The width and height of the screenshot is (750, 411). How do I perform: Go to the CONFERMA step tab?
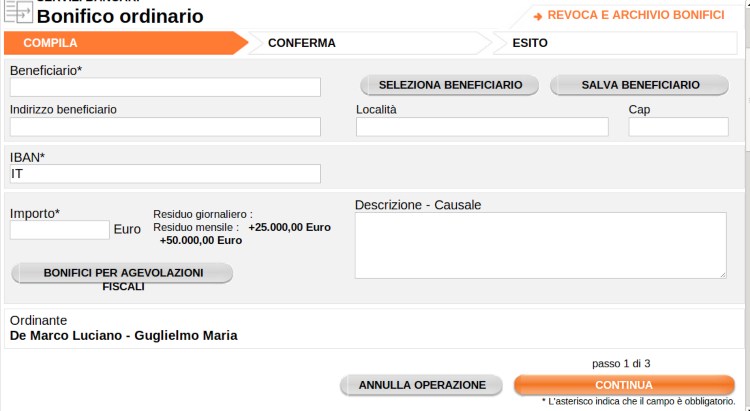point(302,43)
